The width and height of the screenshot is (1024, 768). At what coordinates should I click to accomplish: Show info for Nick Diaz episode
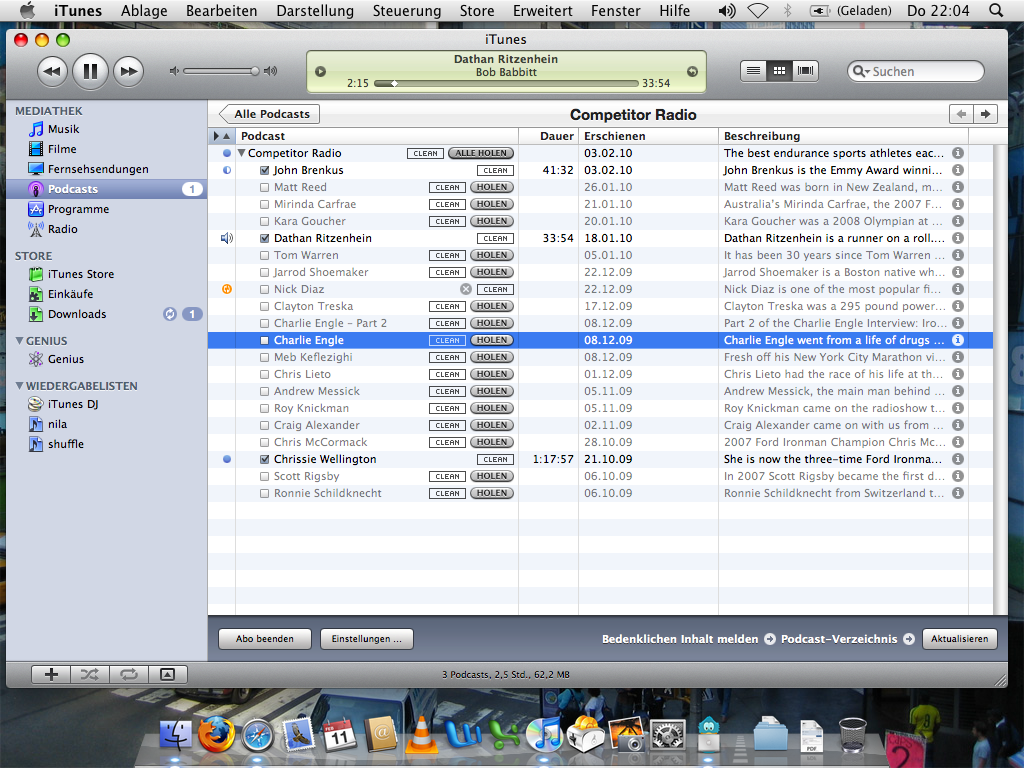[957, 289]
